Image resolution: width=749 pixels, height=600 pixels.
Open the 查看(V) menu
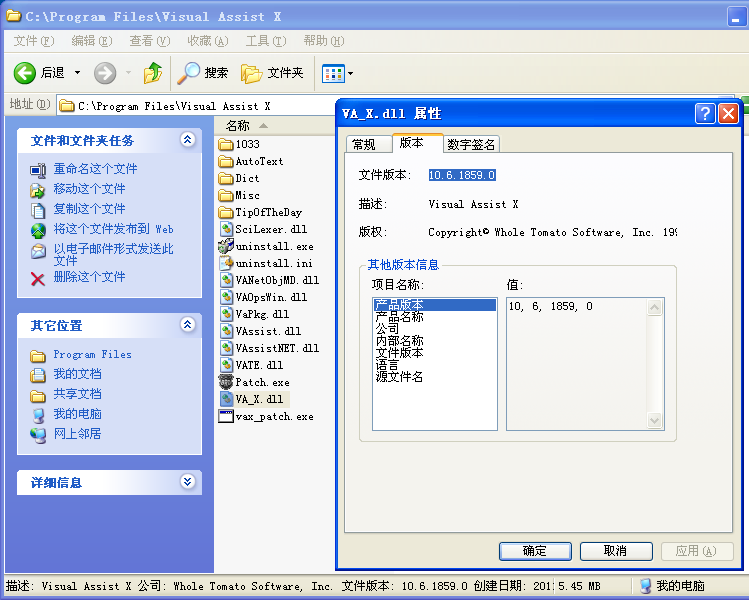pos(150,41)
